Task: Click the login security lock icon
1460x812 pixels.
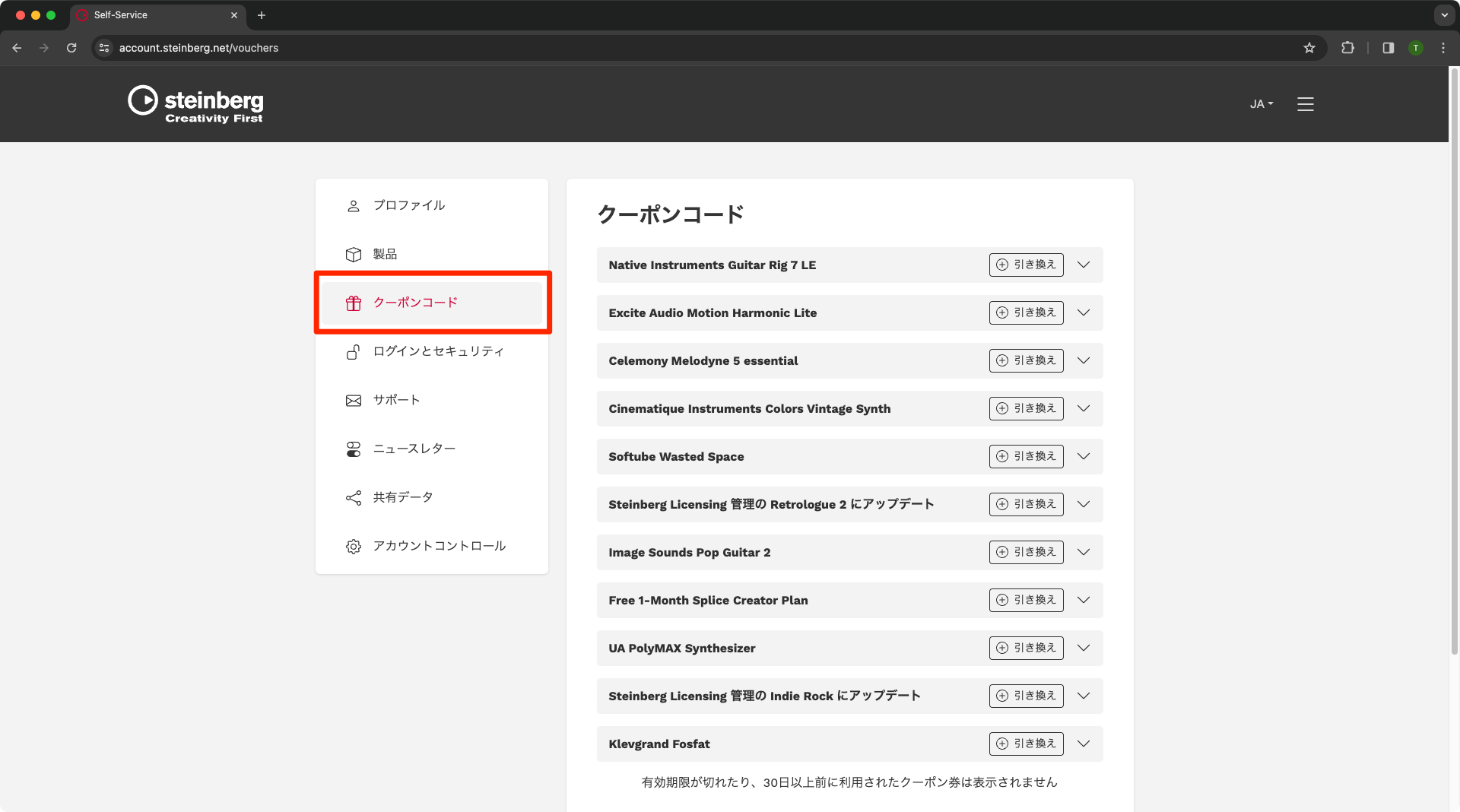Action: point(353,352)
